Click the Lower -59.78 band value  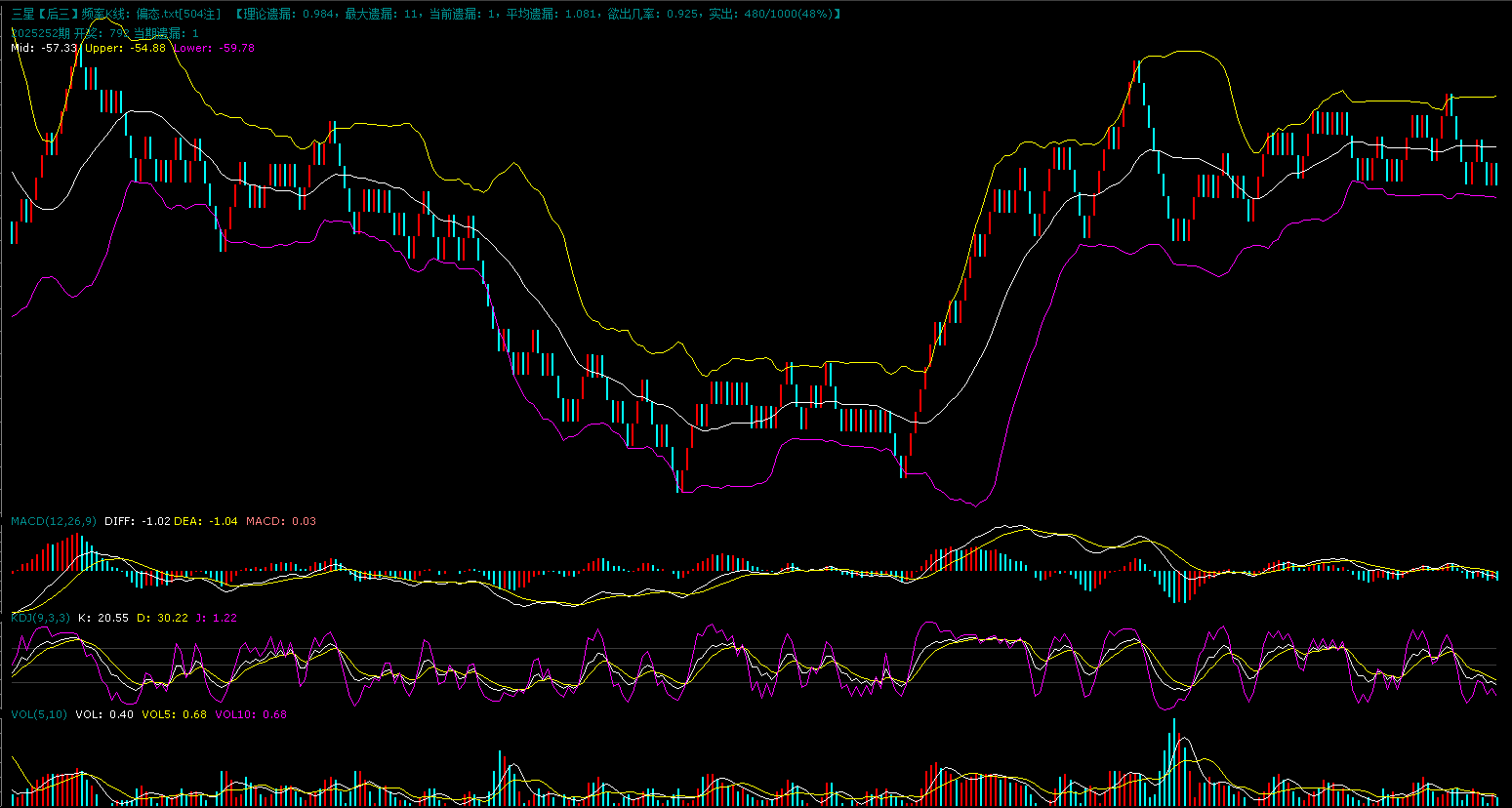214,48
